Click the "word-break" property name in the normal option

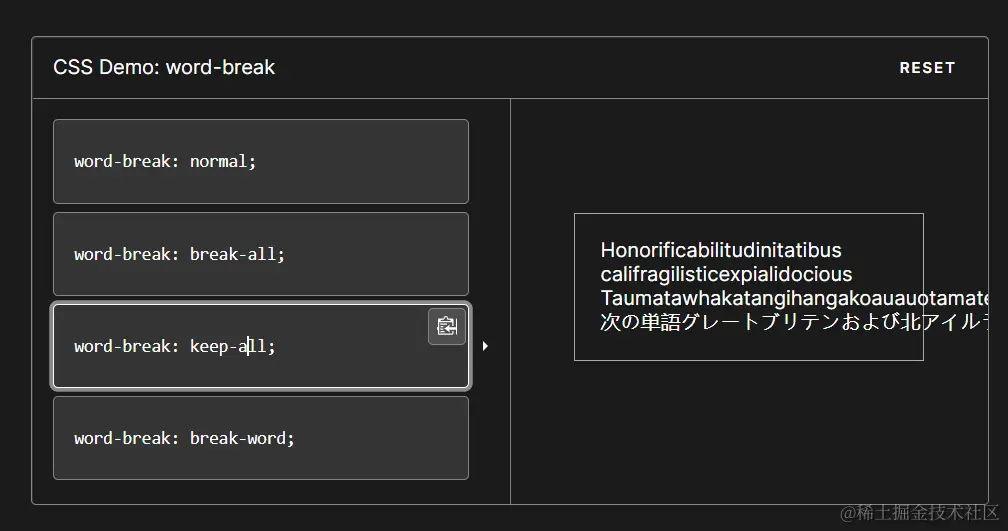122,161
